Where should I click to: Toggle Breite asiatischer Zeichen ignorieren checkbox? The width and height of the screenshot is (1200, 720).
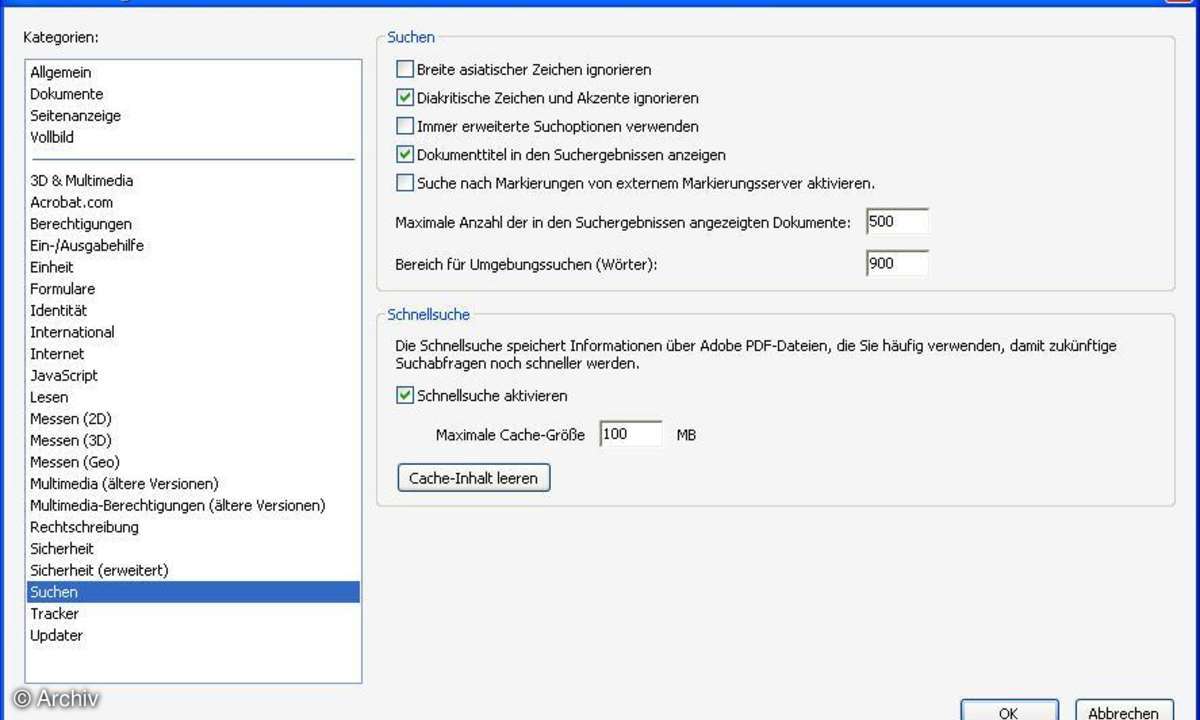pyautogui.click(x=405, y=70)
